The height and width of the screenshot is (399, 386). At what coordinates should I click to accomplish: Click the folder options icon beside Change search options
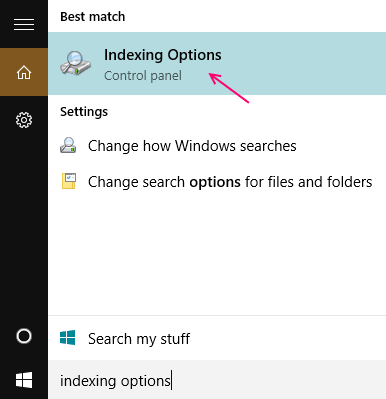(69, 181)
